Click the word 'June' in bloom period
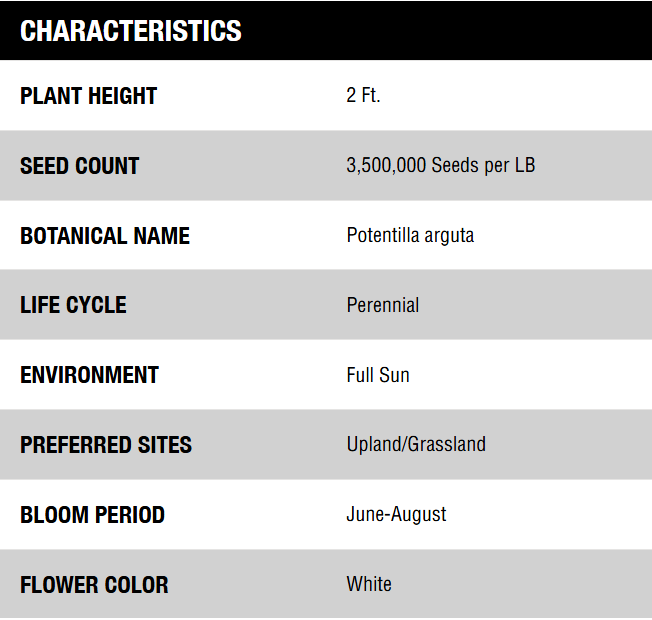Screen dimensions: 652x620 (365, 514)
